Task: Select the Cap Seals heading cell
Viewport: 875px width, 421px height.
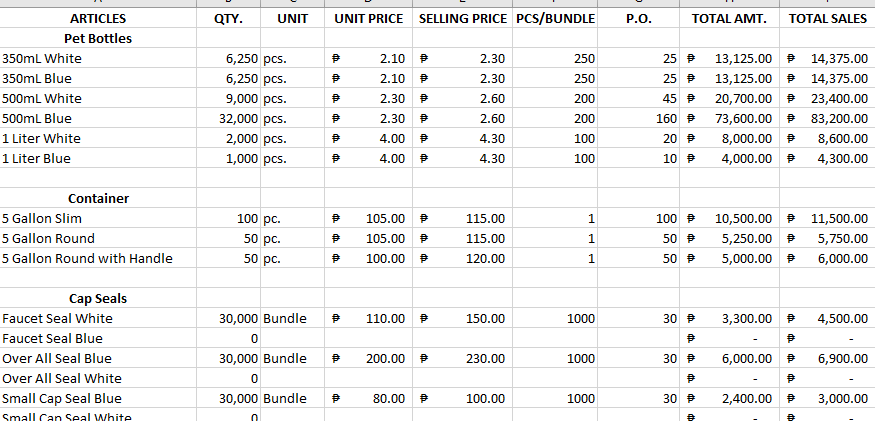Action: [x=98, y=299]
